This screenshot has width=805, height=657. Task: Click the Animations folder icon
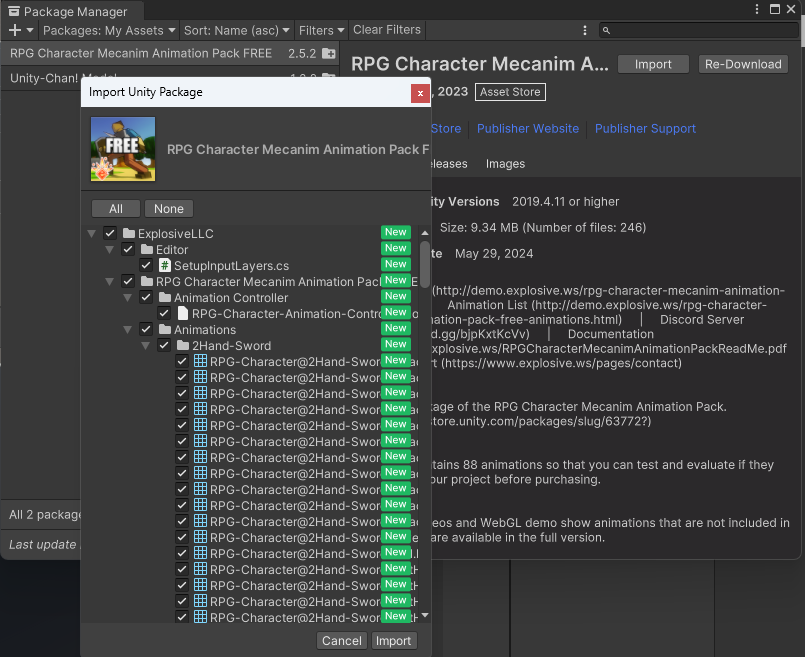pos(165,329)
